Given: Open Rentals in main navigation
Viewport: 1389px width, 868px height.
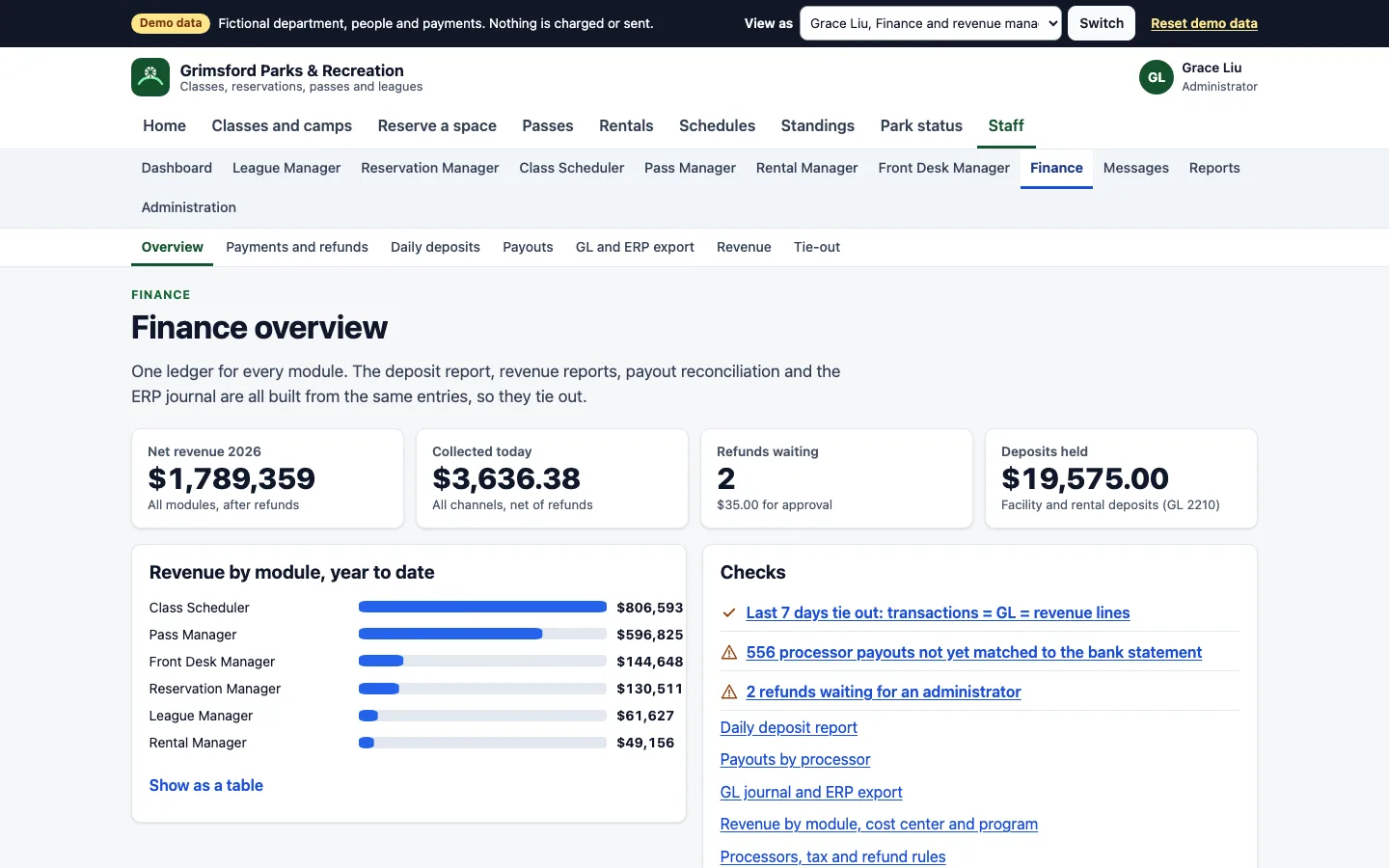Looking at the screenshot, I should tap(626, 125).
